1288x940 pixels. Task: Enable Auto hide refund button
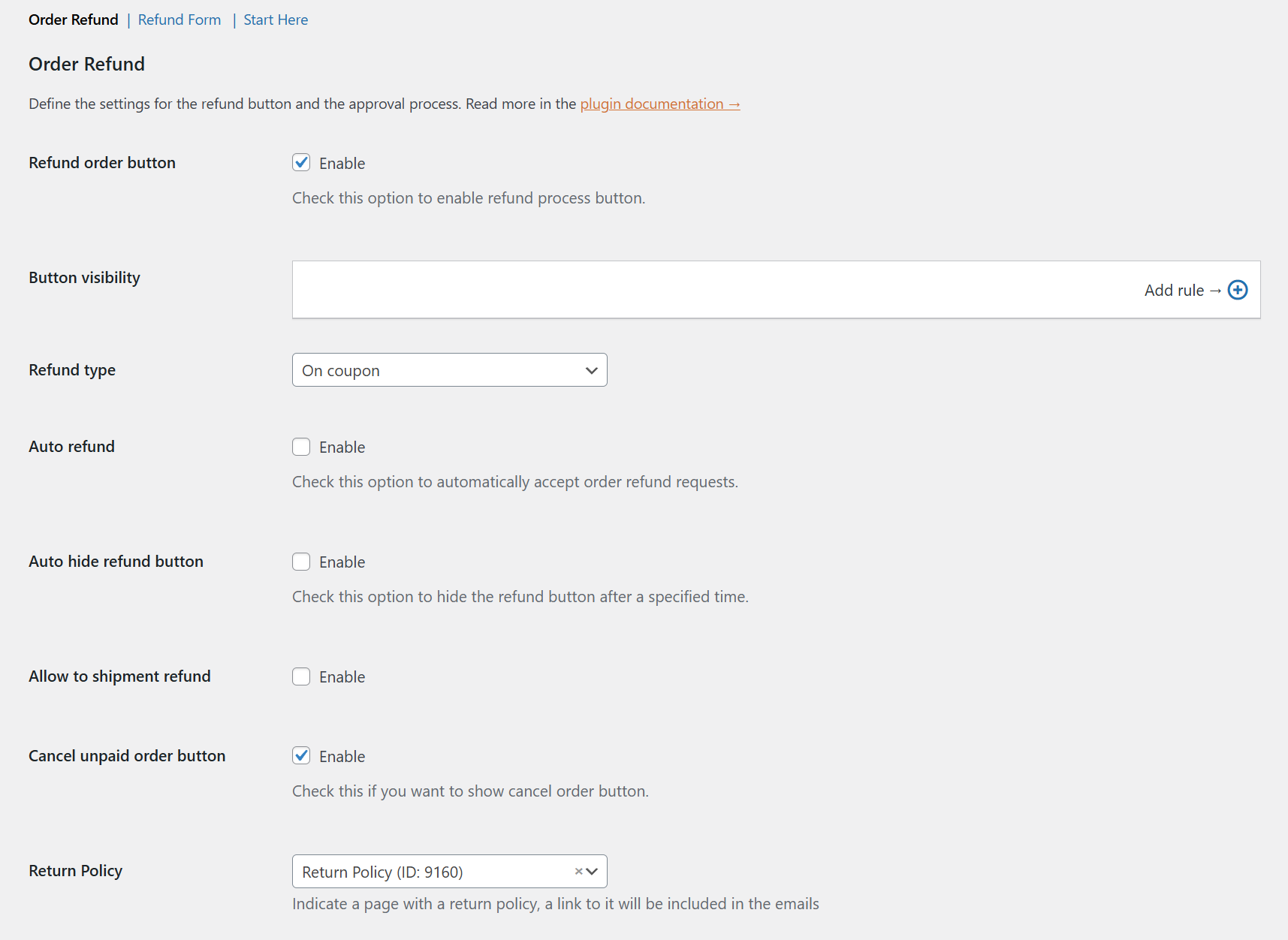300,561
